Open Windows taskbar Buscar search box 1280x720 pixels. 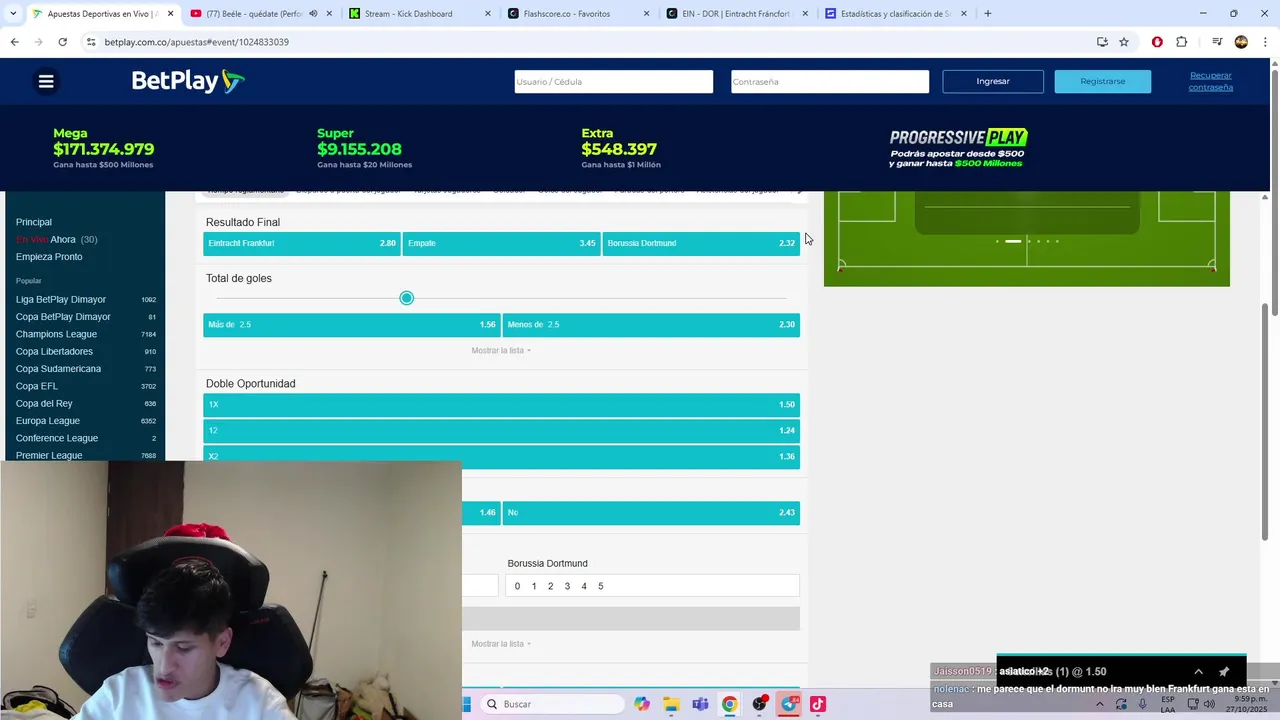click(x=551, y=704)
